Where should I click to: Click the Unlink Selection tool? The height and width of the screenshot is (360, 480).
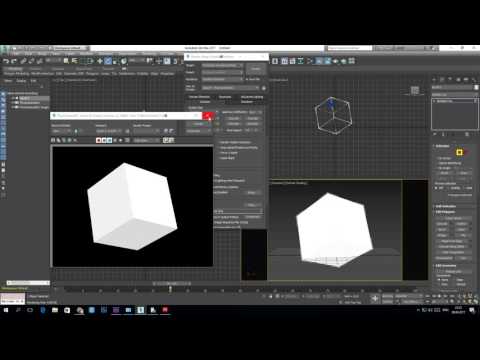coord(32,61)
